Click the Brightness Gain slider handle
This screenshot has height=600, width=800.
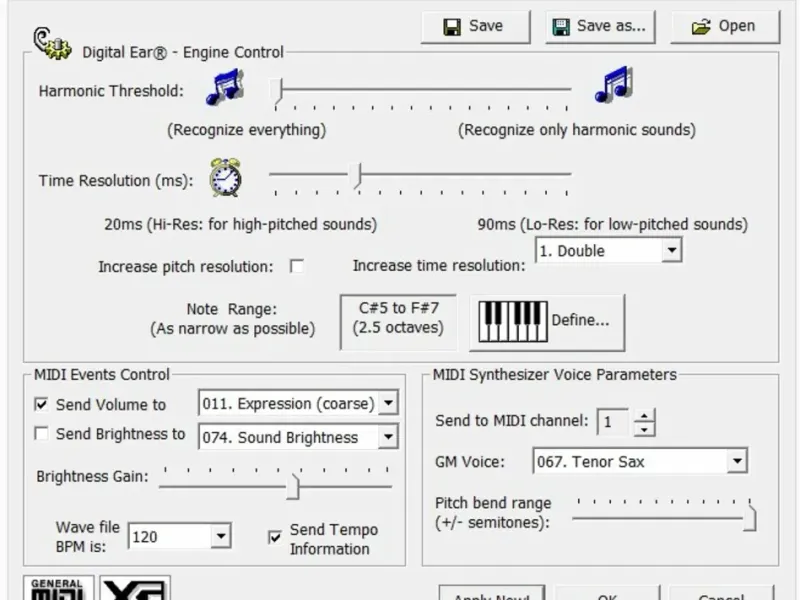pos(293,486)
